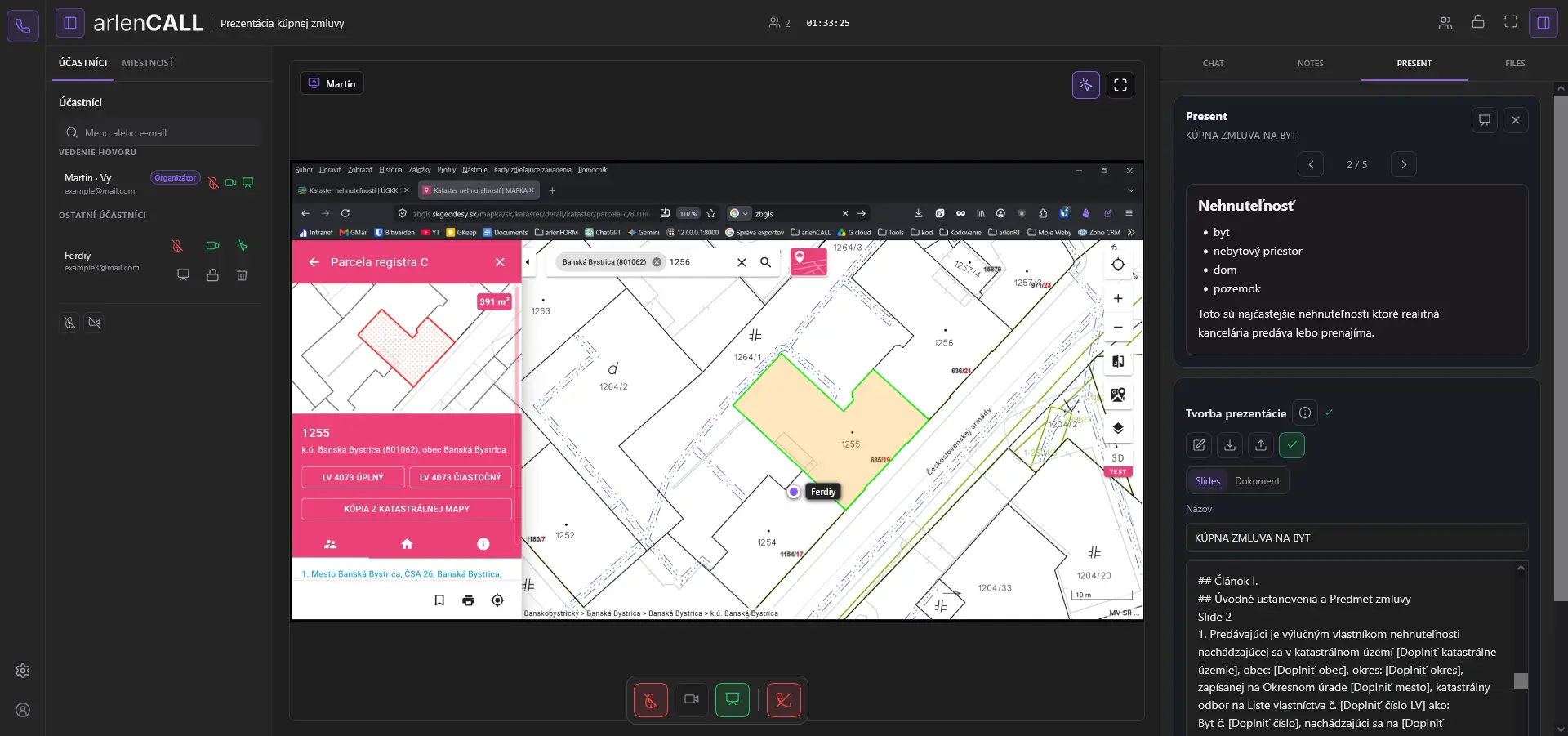Click the edit presentation pencil icon
Image resolution: width=1568 pixels, height=736 pixels.
(x=1199, y=445)
